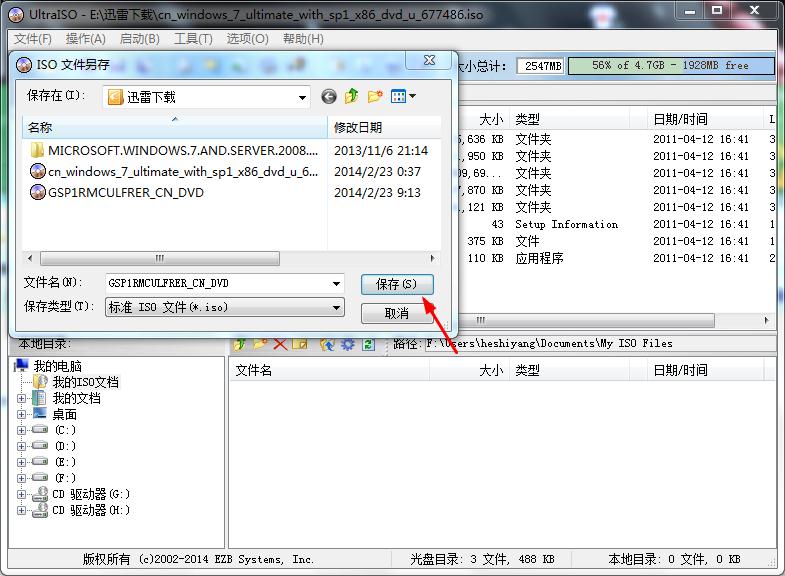Open the view menu icon in save dialog

(x=403, y=96)
